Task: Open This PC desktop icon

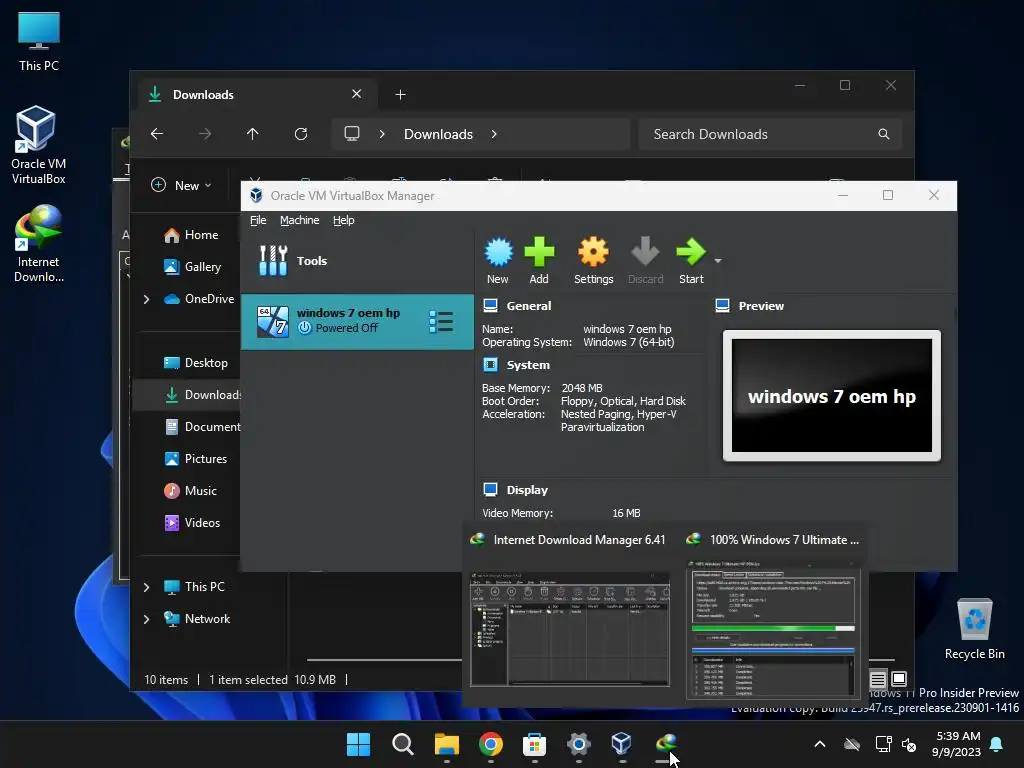Action: tap(39, 42)
